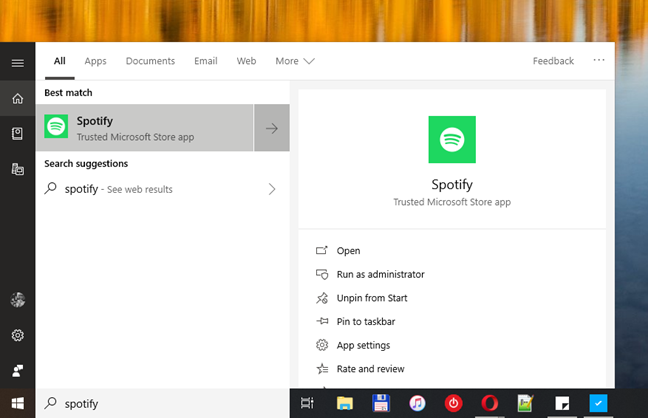Expand Spotify result with right arrow

pos(272,128)
